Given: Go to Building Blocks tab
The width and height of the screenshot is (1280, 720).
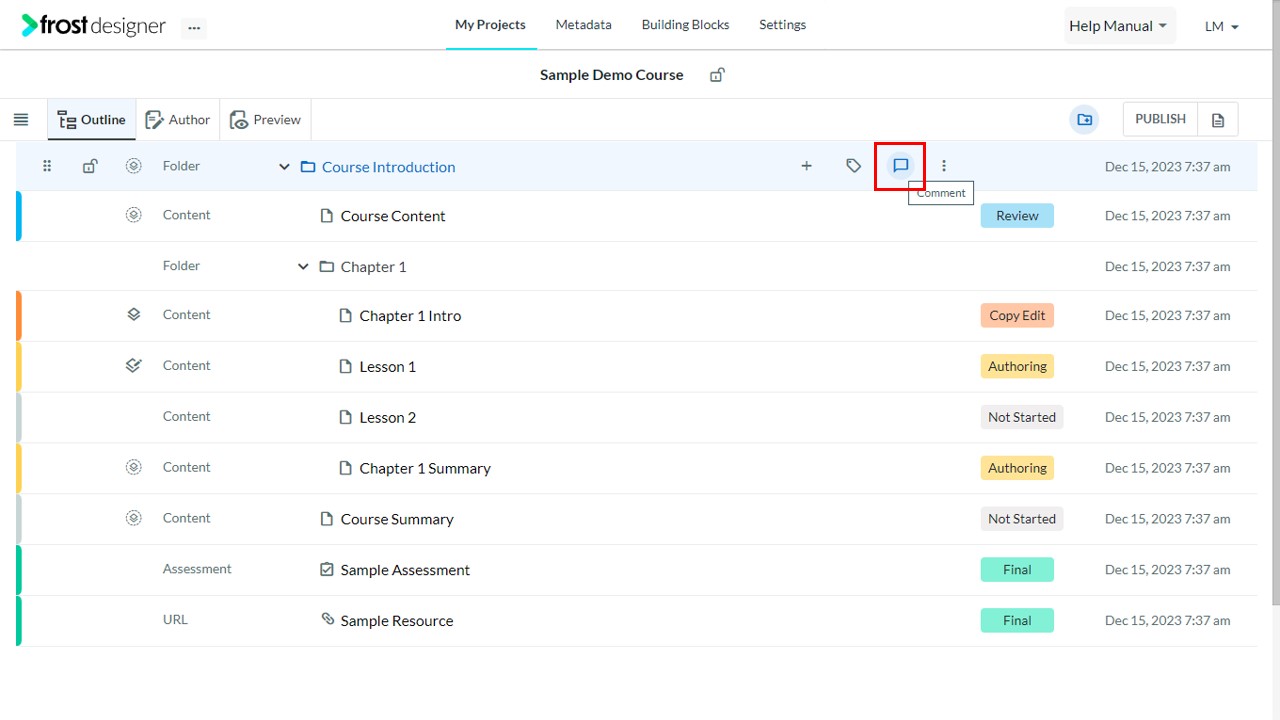Looking at the screenshot, I should click(x=685, y=25).
